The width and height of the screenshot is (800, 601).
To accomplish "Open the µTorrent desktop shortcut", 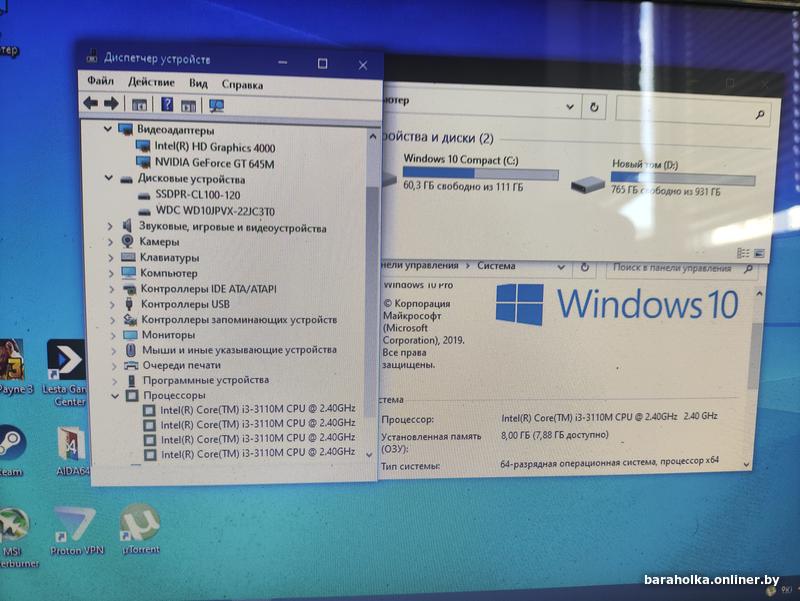I will point(140,530).
